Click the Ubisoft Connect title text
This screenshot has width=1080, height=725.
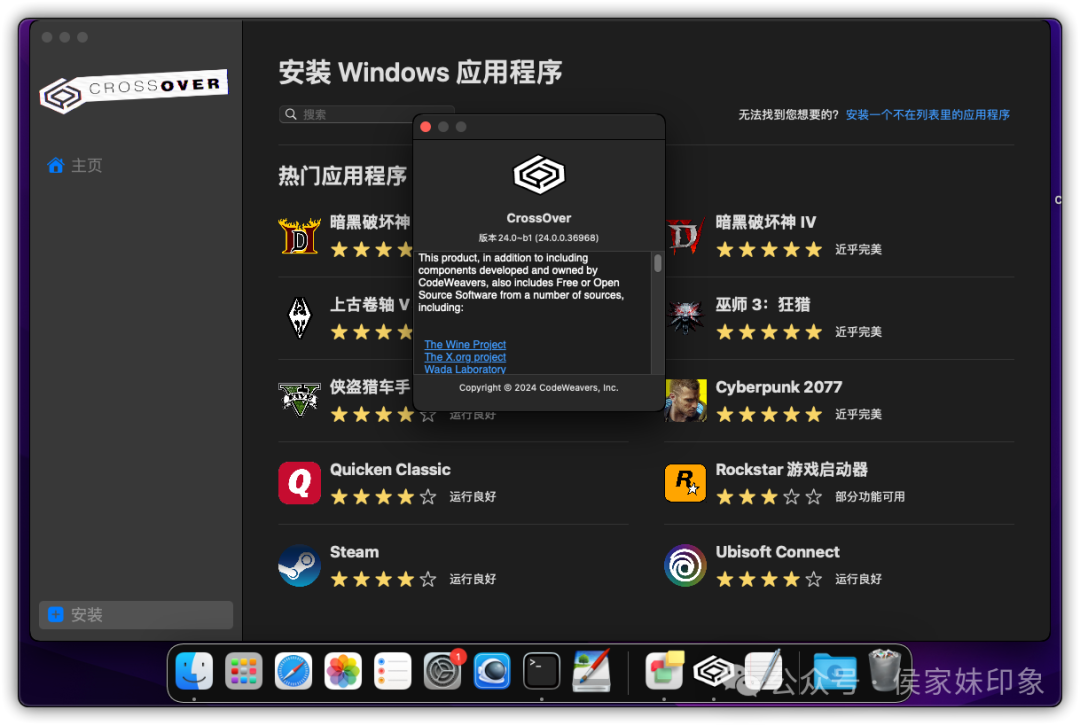[x=777, y=552]
